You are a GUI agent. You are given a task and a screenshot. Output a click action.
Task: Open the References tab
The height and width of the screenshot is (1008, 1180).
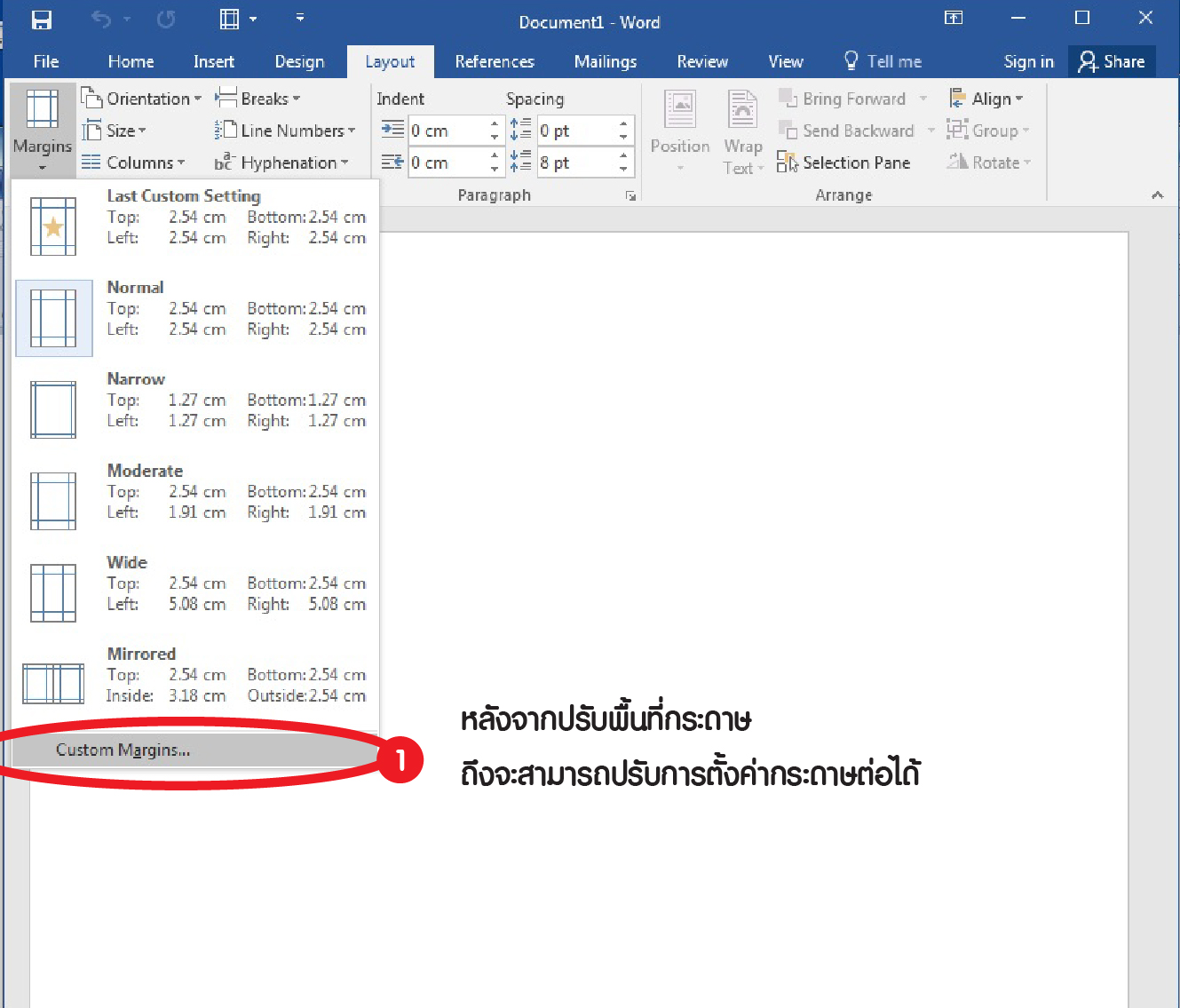(495, 61)
